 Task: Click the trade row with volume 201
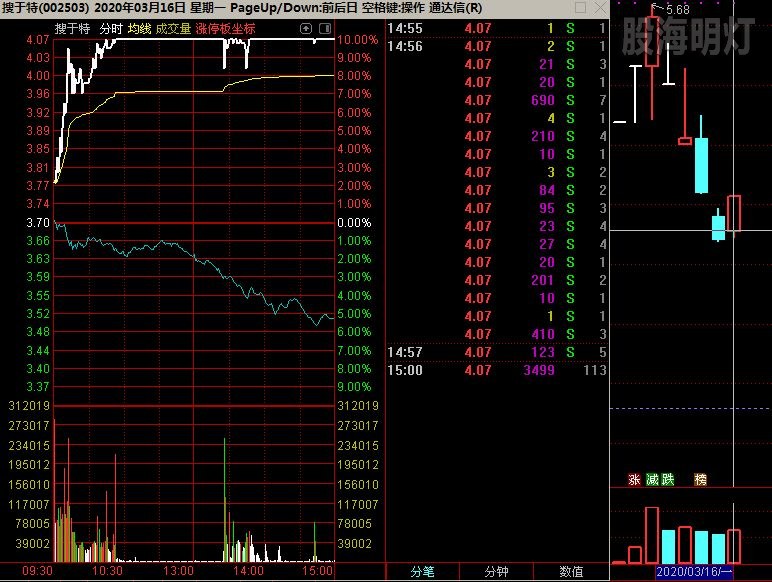click(x=497, y=280)
